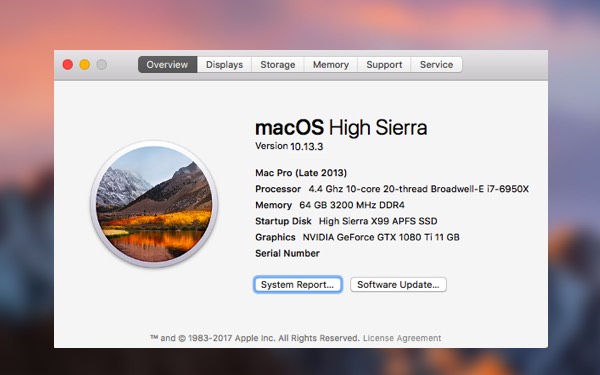This screenshot has width=600, height=375.
Task: Click the processor value 4.4 Ghz 10-core
Action: click(x=419, y=189)
